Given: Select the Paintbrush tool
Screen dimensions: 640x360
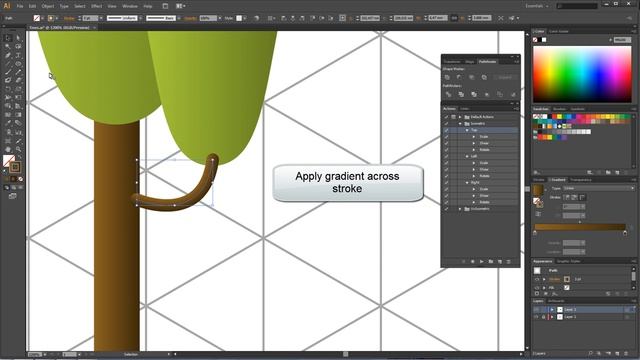Looking at the screenshot, I should [8, 72].
